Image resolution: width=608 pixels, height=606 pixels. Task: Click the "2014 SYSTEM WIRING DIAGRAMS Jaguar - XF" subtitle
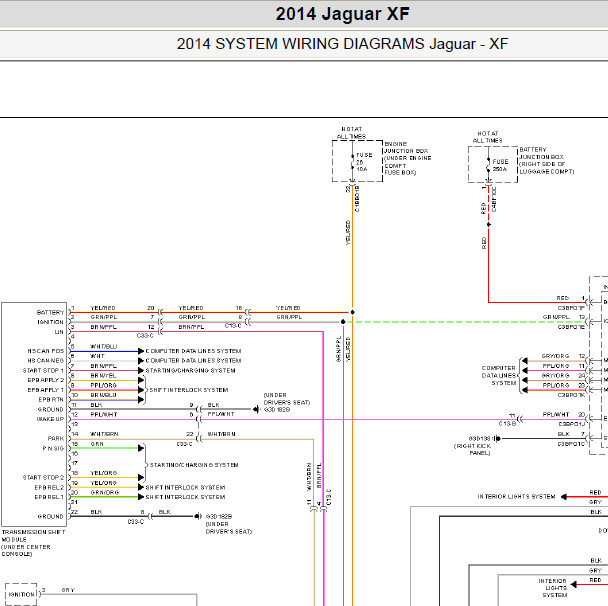[342, 44]
